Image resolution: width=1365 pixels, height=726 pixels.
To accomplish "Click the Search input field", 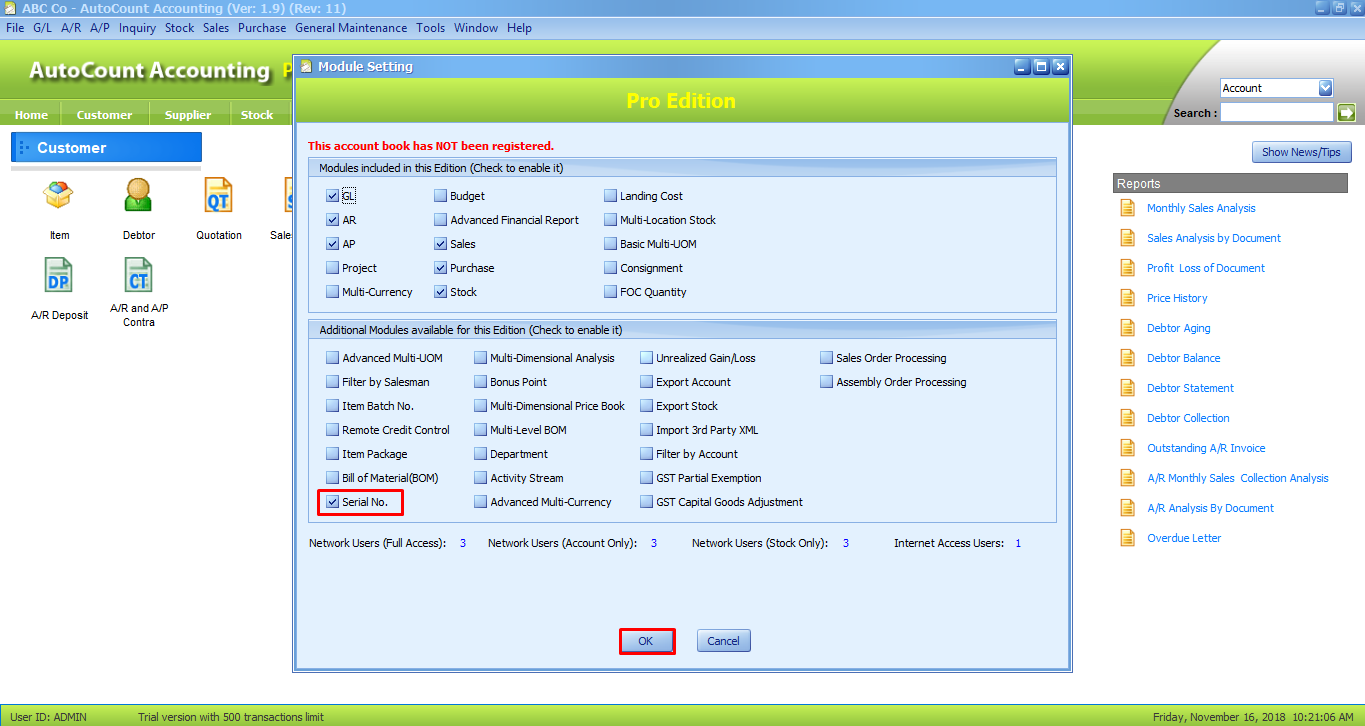I will (1277, 113).
